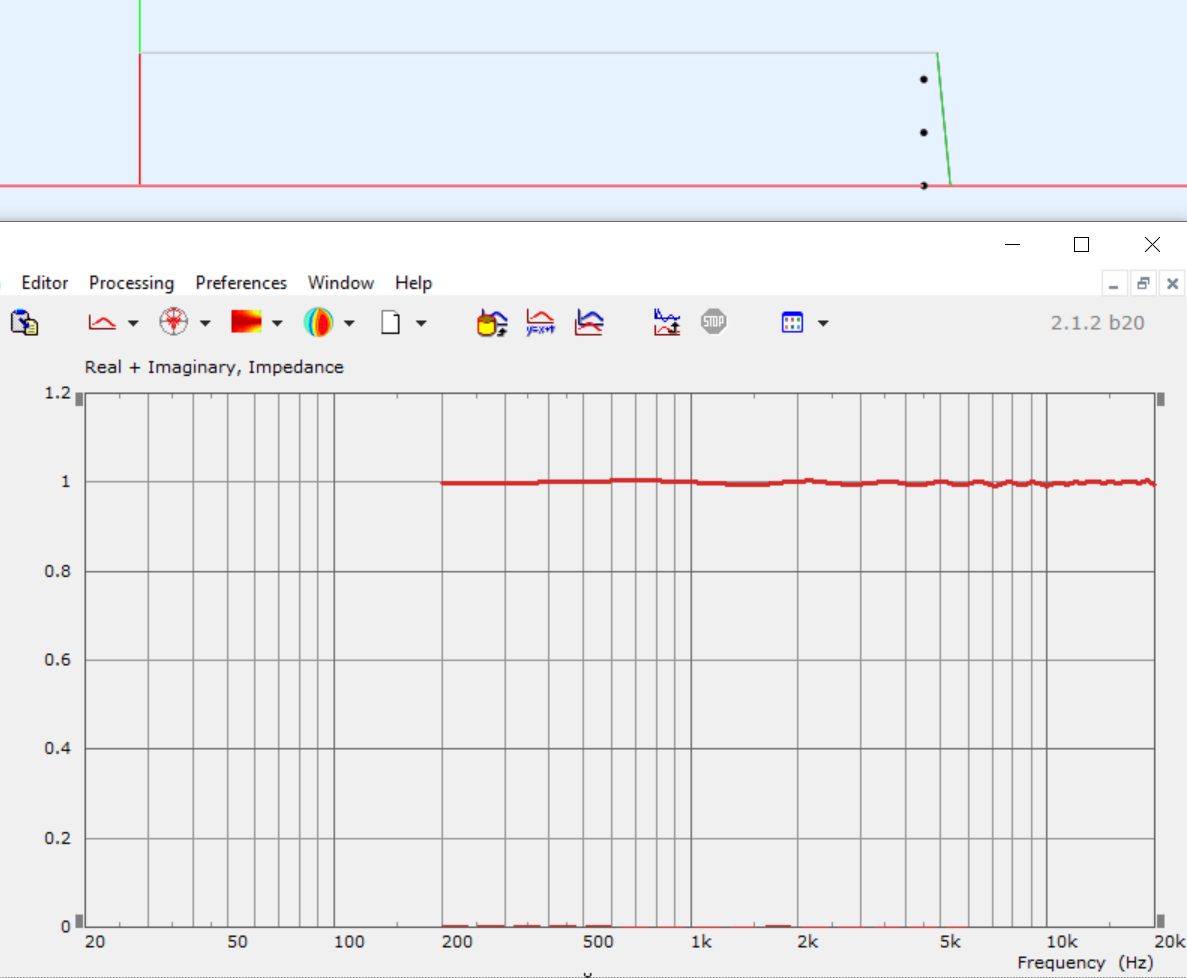Minimize the inner document window

pyautogui.click(x=1114, y=284)
